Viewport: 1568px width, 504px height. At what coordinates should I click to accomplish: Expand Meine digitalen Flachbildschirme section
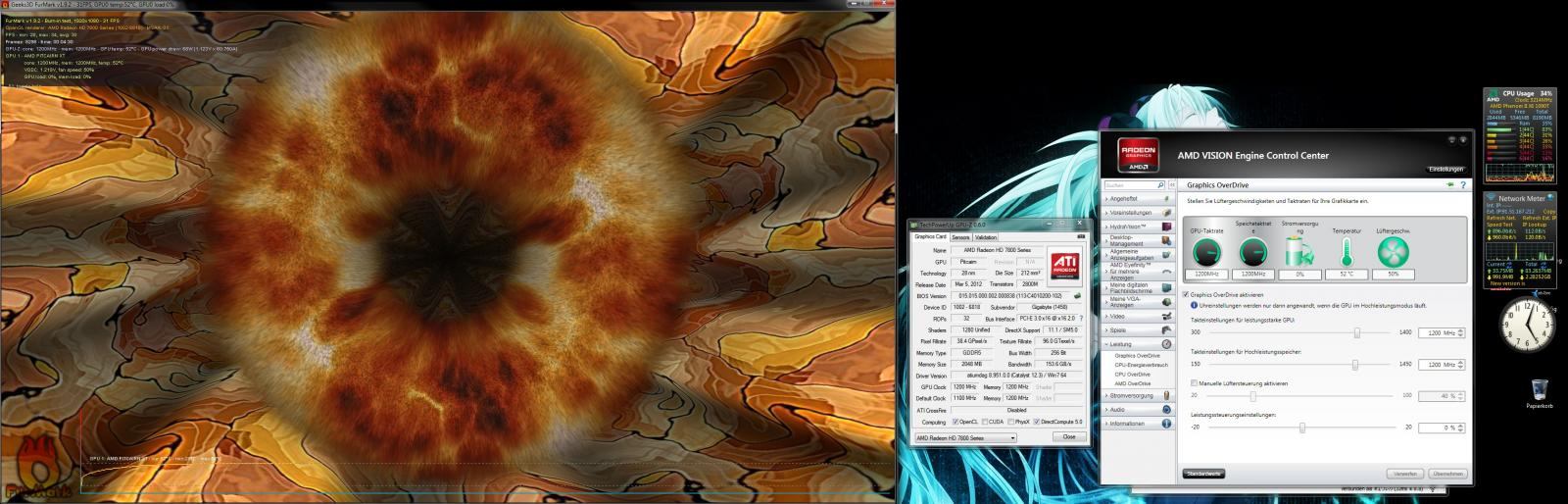(x=1139, y=287)
